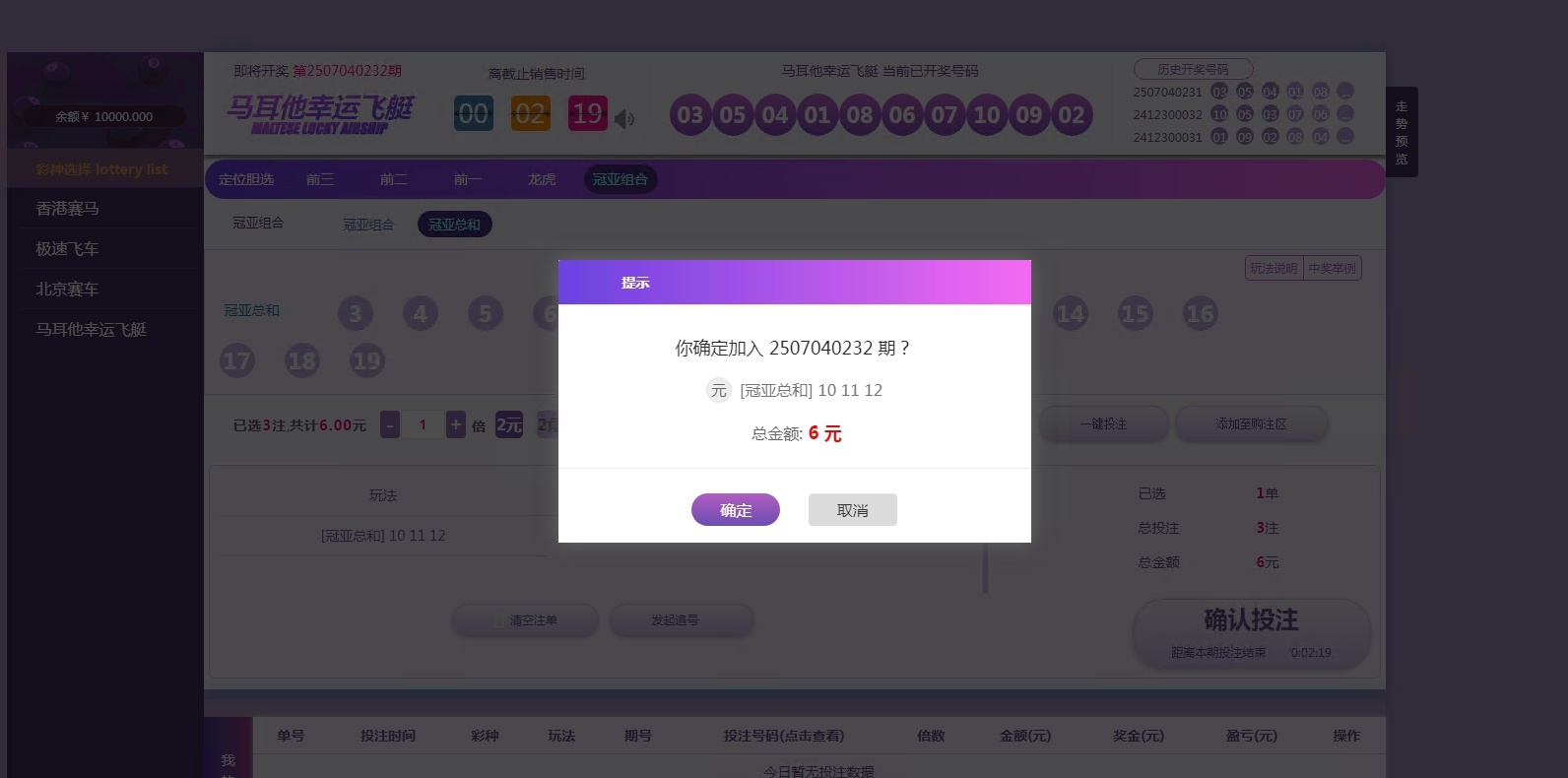Open 历史开奖号码 history list
1568x778 pixels.
click(x=1193, y=69)
